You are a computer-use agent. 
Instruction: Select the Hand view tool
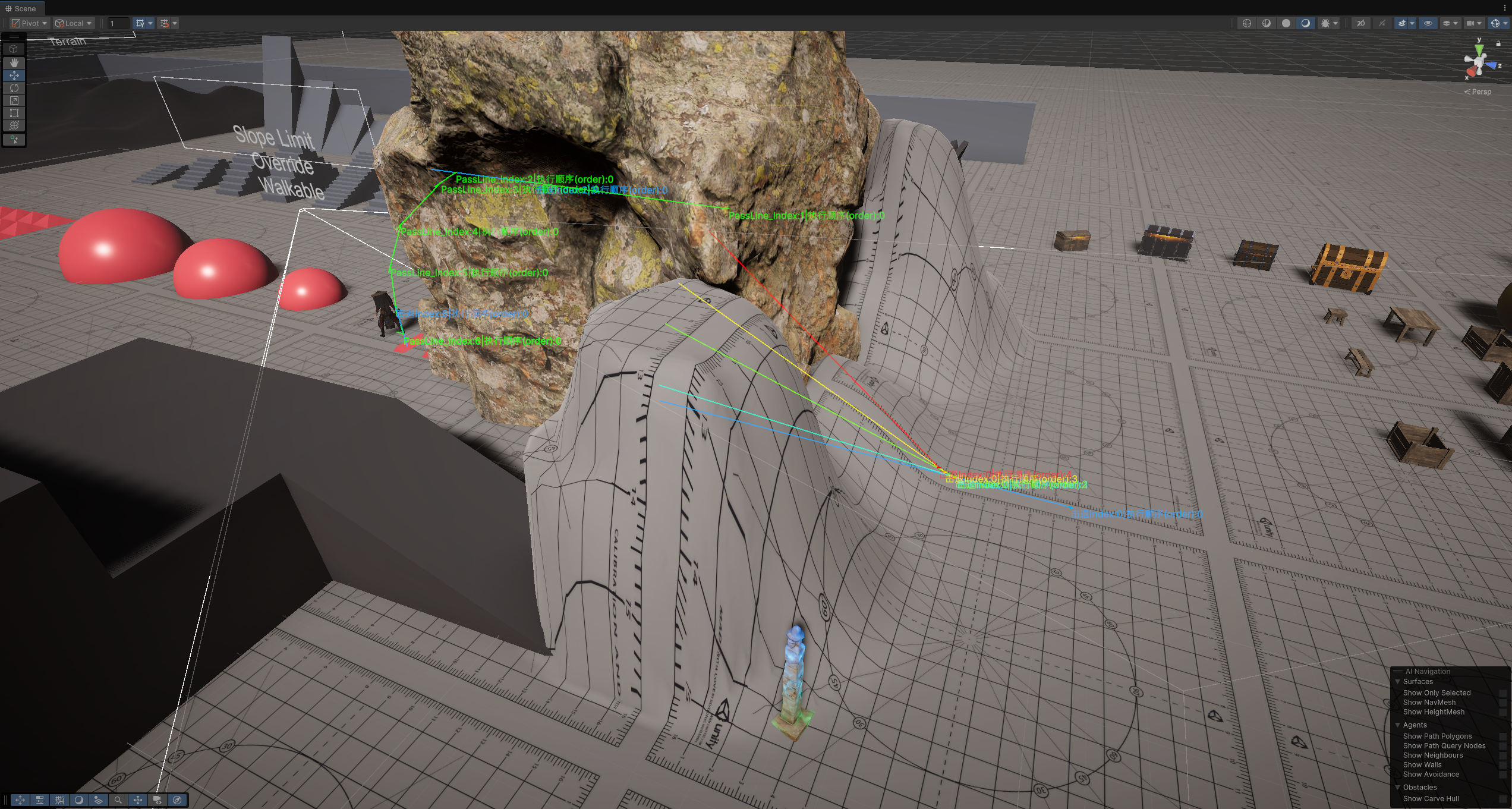14,62
